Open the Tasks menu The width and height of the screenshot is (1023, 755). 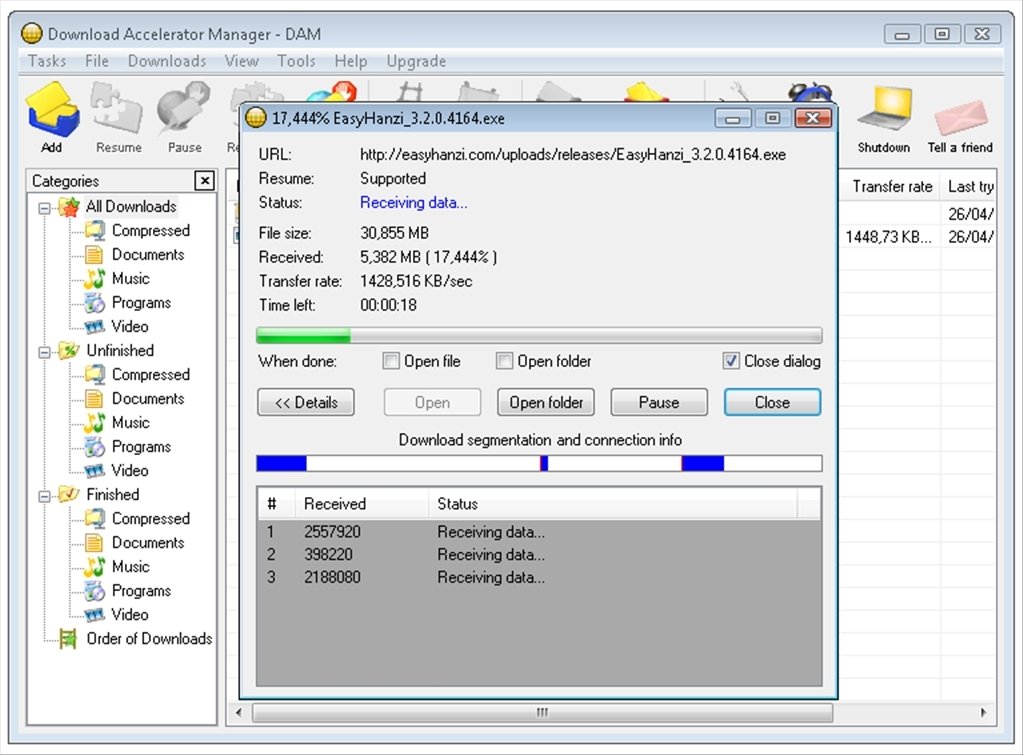[47, 61]
